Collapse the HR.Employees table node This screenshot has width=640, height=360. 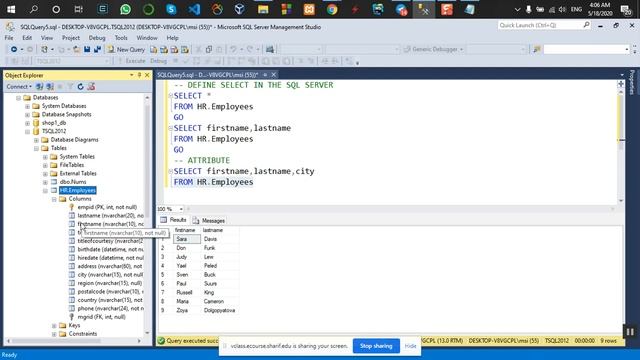[x=45, y=191]
